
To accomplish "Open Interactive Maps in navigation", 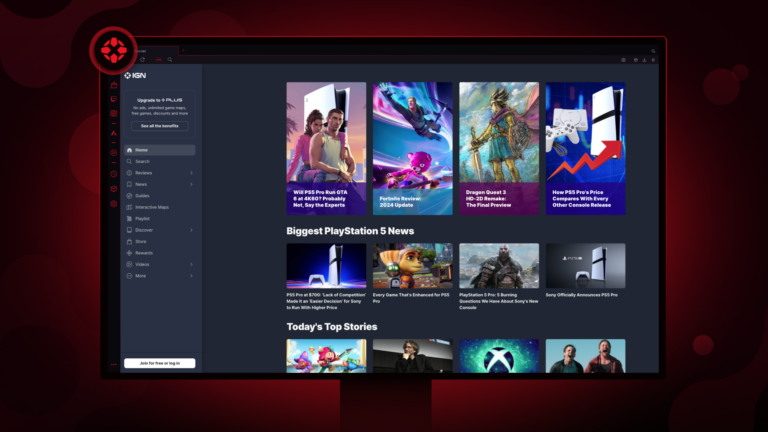I will (160, 207).
